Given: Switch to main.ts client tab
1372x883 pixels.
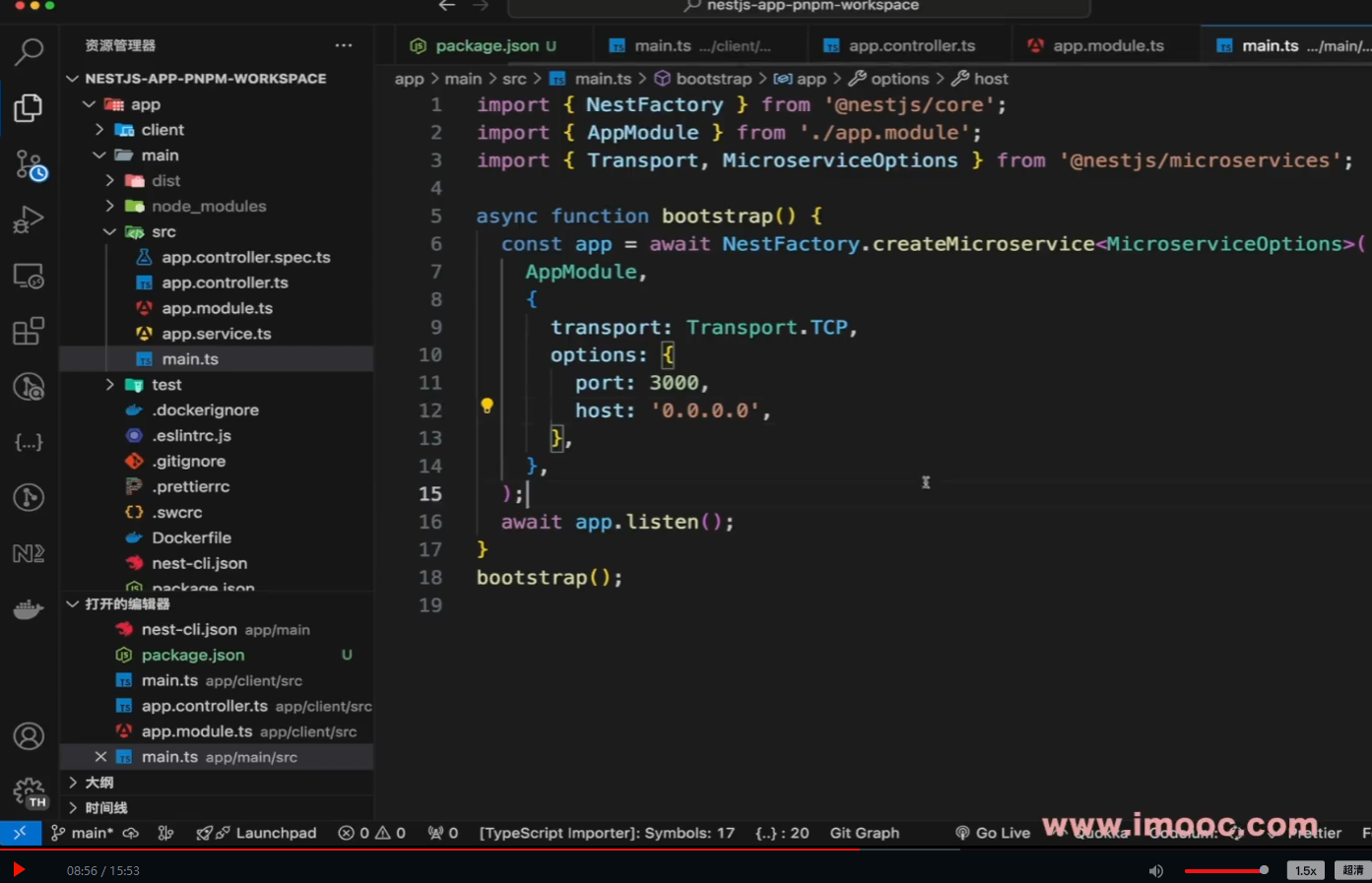Looking at the screenshot, I should pos(700,45).
